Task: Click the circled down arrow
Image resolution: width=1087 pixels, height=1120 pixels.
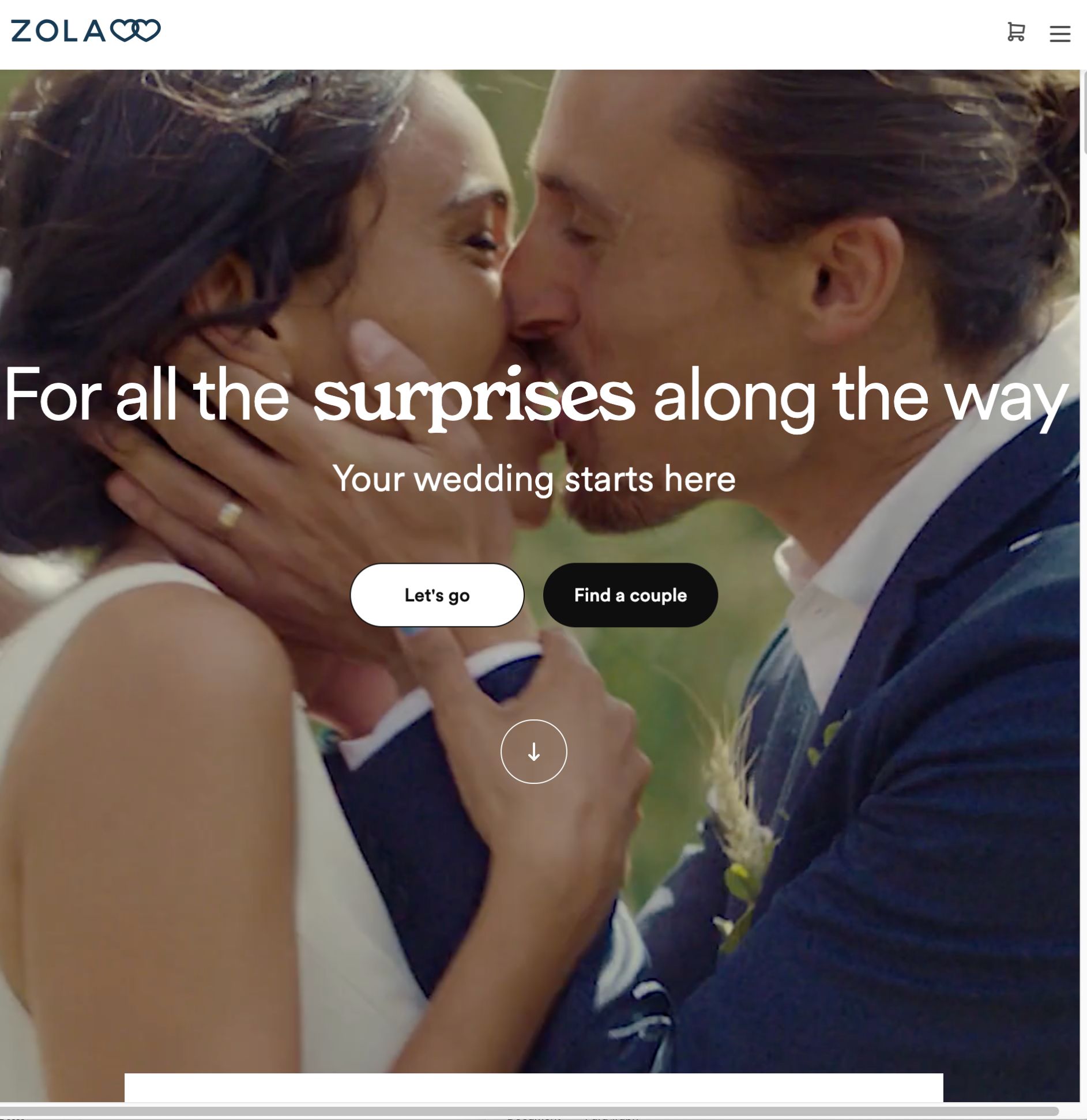Action: pyautogui.click(x=534, y=752)
